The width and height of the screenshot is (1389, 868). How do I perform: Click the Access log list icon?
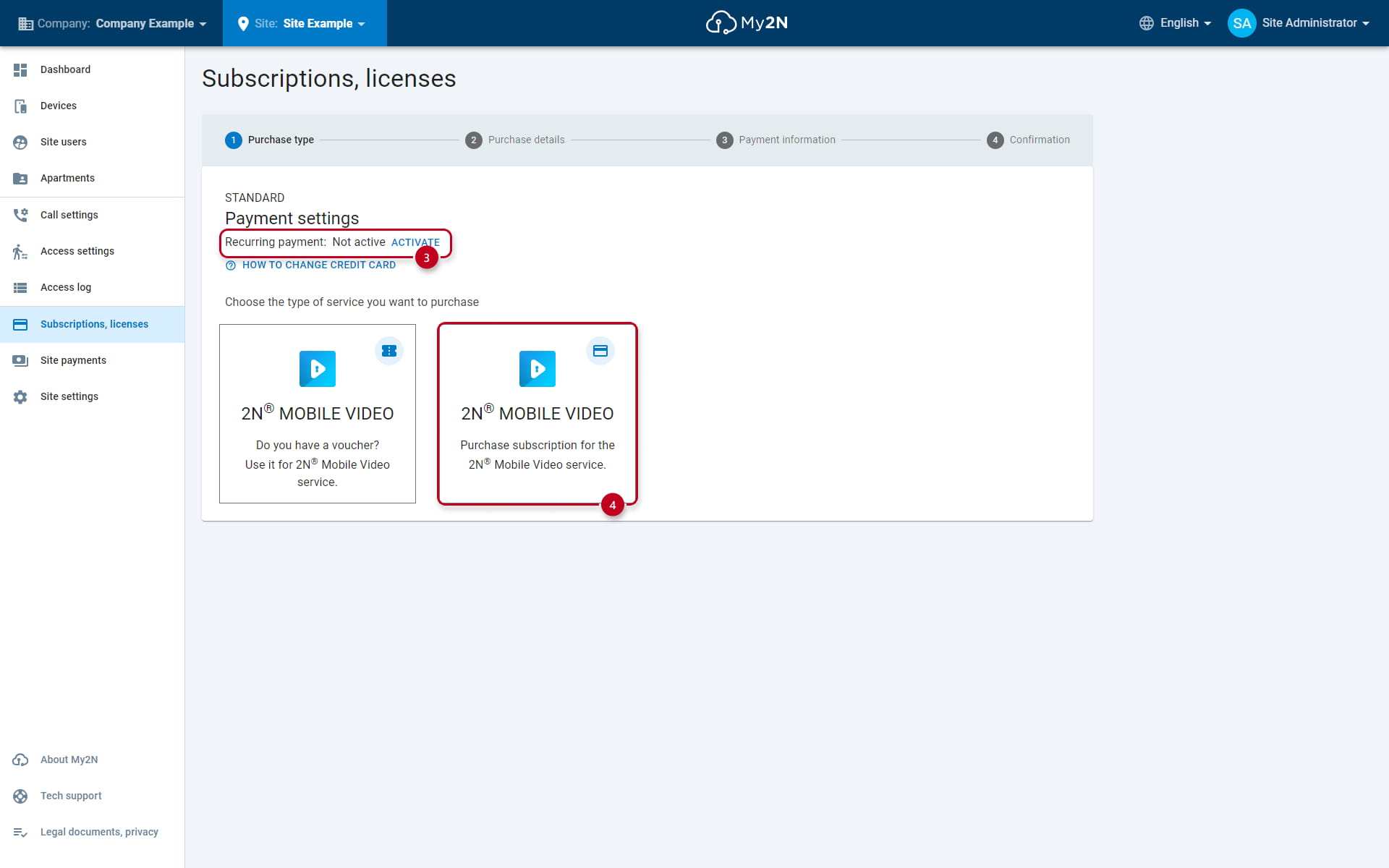tap(20, 287)
